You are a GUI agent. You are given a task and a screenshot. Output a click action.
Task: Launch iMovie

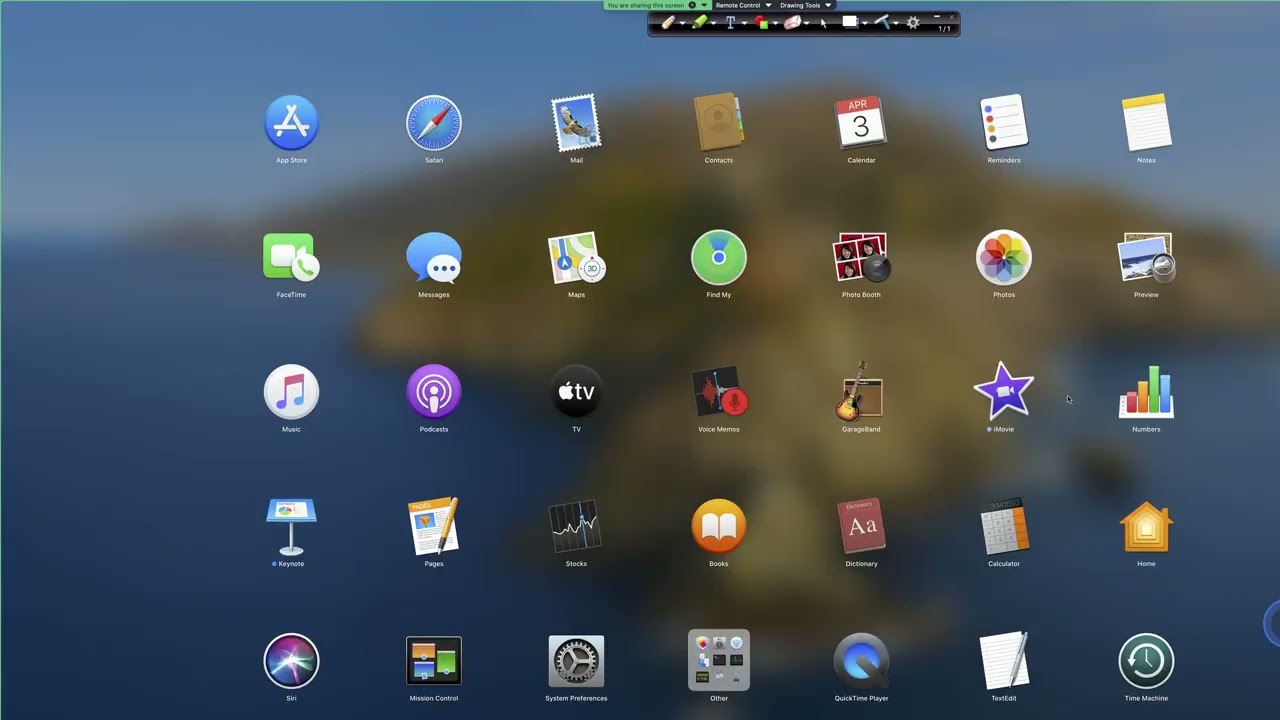coord(1004,391)
